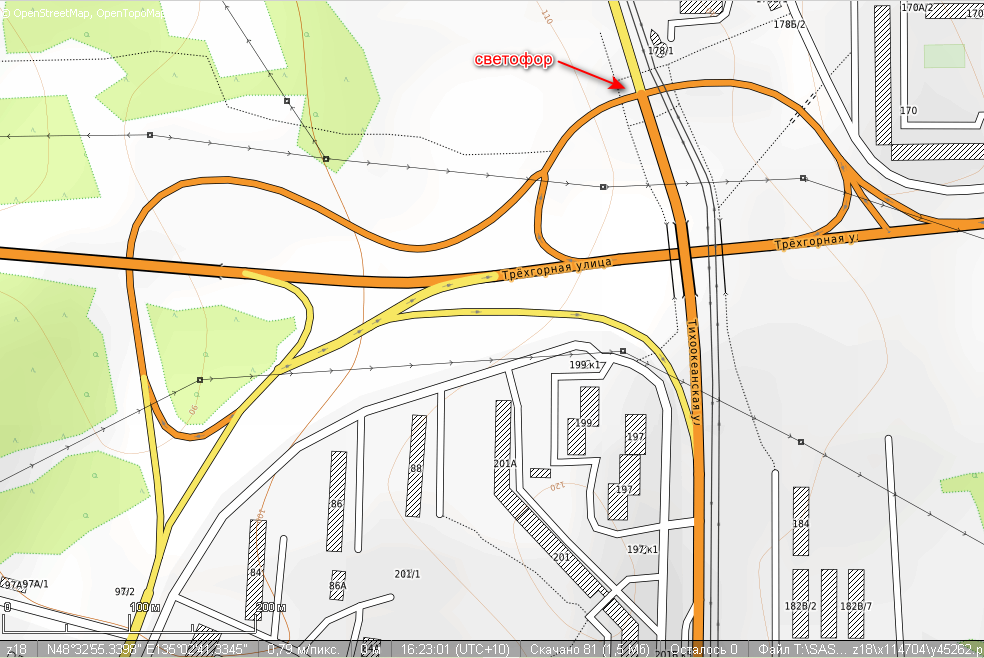Click the power pylon marker near 199 к1
This screenshot has height=658, width=984.
(623, 351)
